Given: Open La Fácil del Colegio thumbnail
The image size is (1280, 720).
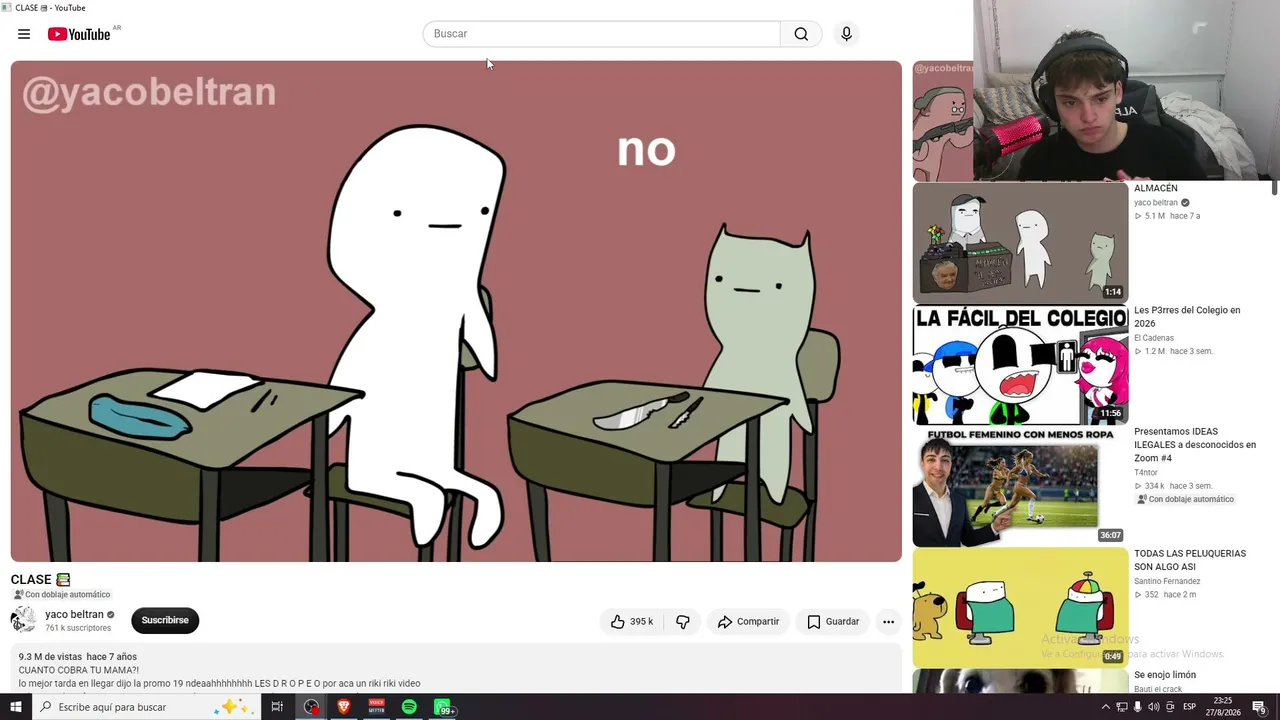Looking at the screenshot, I should pyautogui.click(x=1020, y=365).
